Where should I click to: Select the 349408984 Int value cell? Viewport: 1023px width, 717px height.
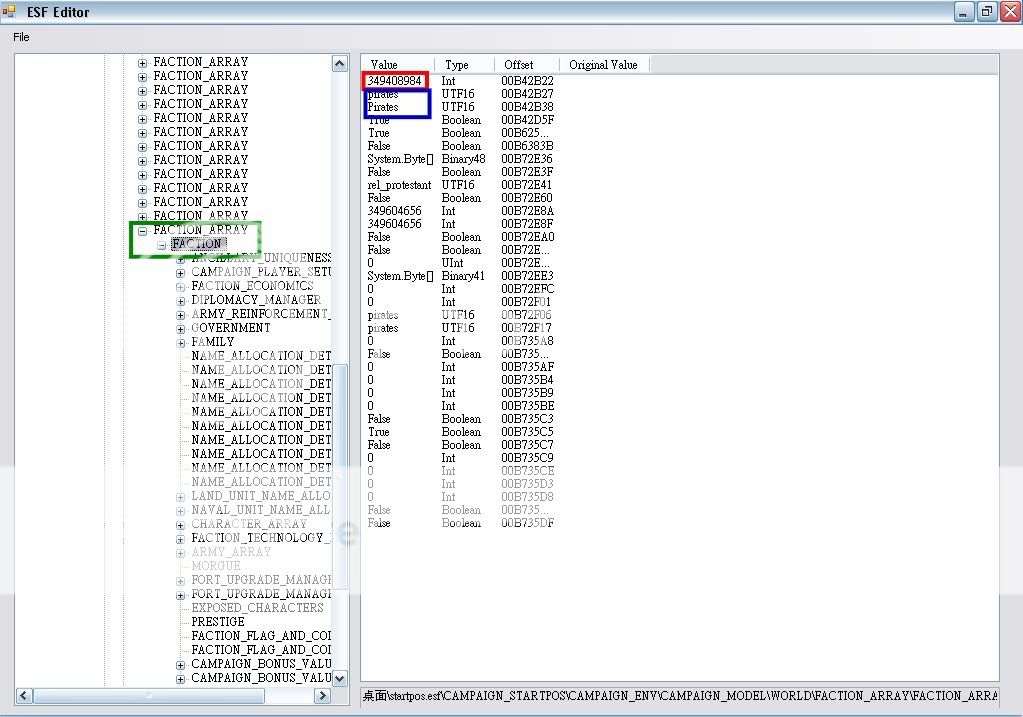[396, 81]
